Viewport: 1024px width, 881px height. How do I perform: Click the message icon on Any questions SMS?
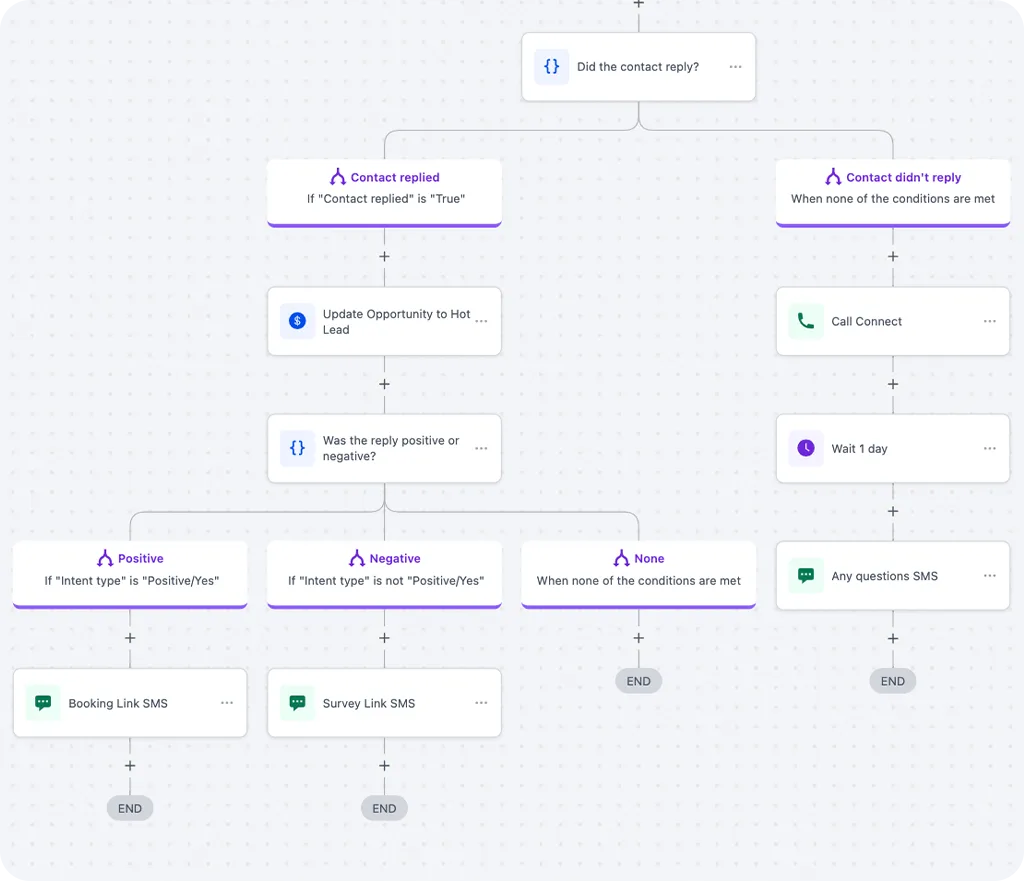coord(805,576)
